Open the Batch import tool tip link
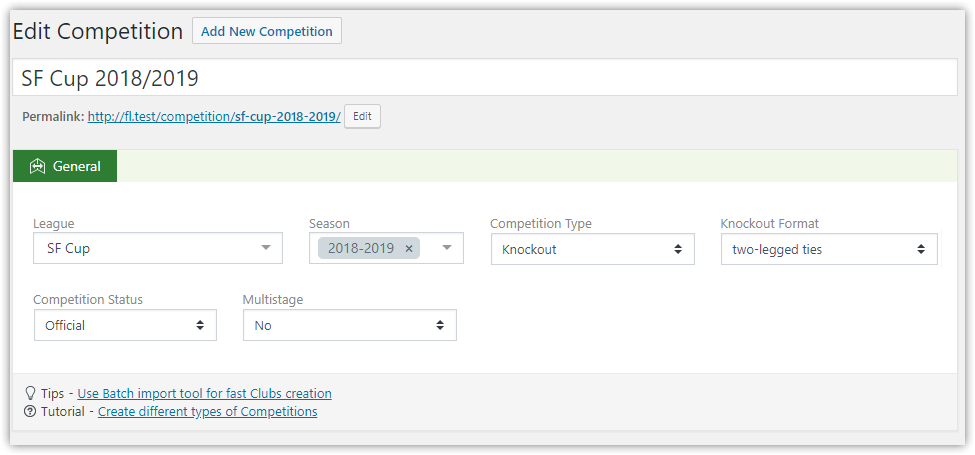The width and height of the screenshot is (975, 455). pyautogui.click(x=205, y=393)
